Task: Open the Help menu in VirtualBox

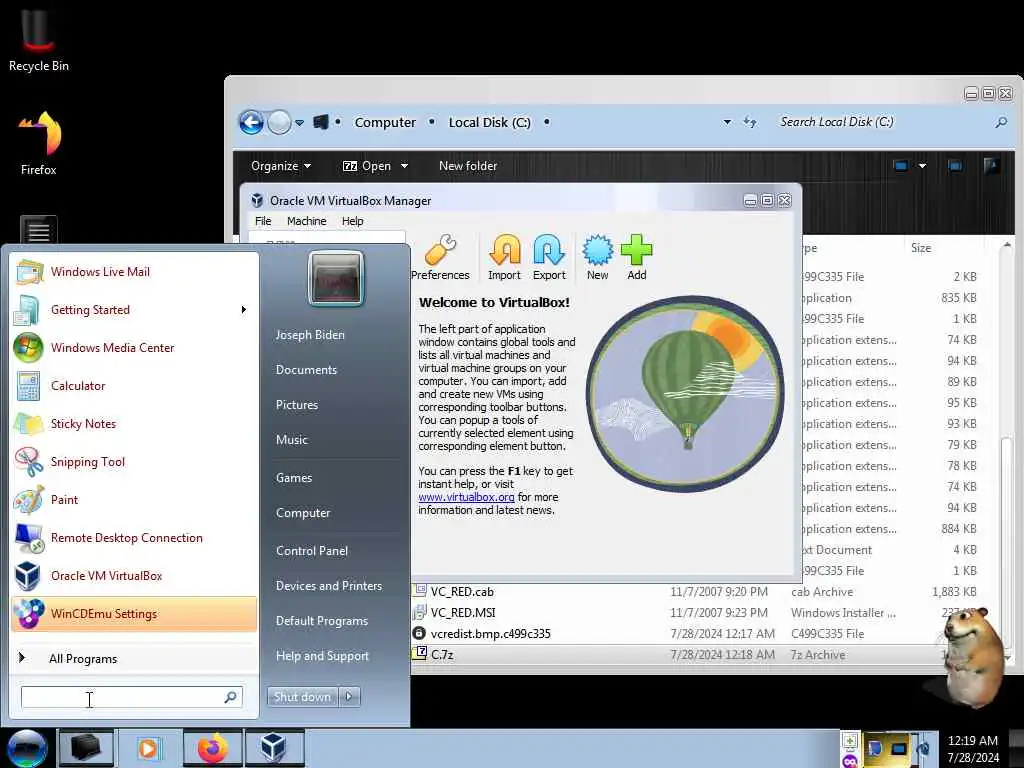Action: 353,221
